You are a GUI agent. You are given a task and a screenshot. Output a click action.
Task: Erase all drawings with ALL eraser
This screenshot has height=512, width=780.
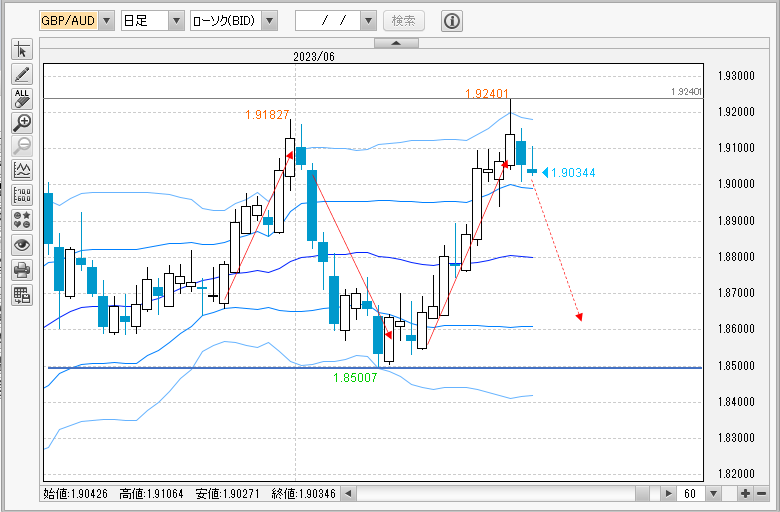coord(22,99)
